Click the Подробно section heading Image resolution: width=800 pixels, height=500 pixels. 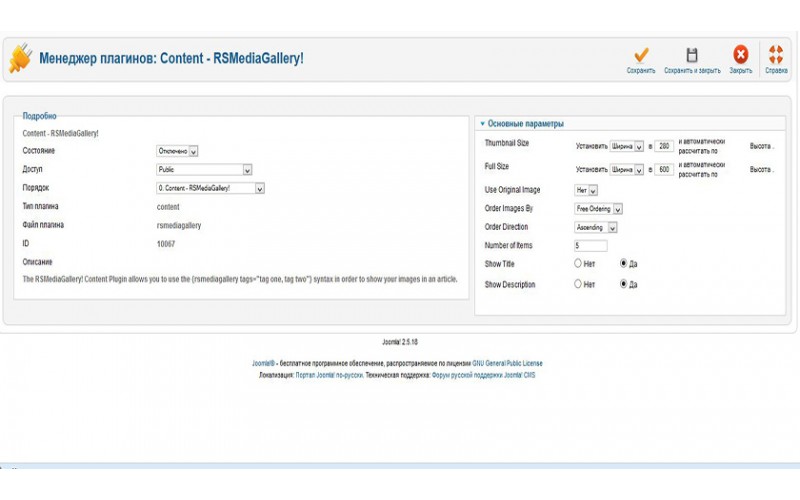39,116
